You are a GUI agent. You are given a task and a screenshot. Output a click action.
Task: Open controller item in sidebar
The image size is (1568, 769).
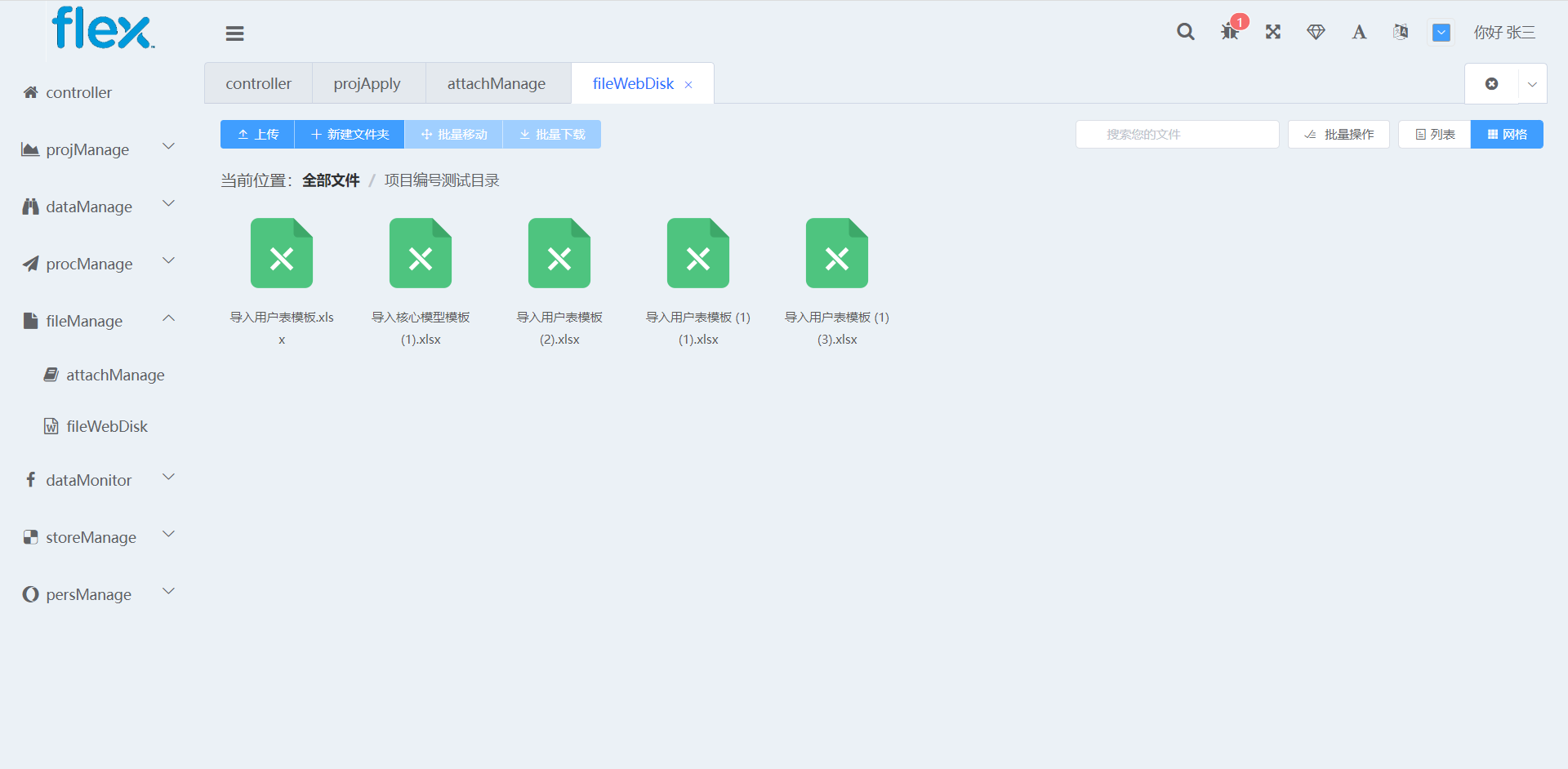pyautogui.click(x=78, y=92)
